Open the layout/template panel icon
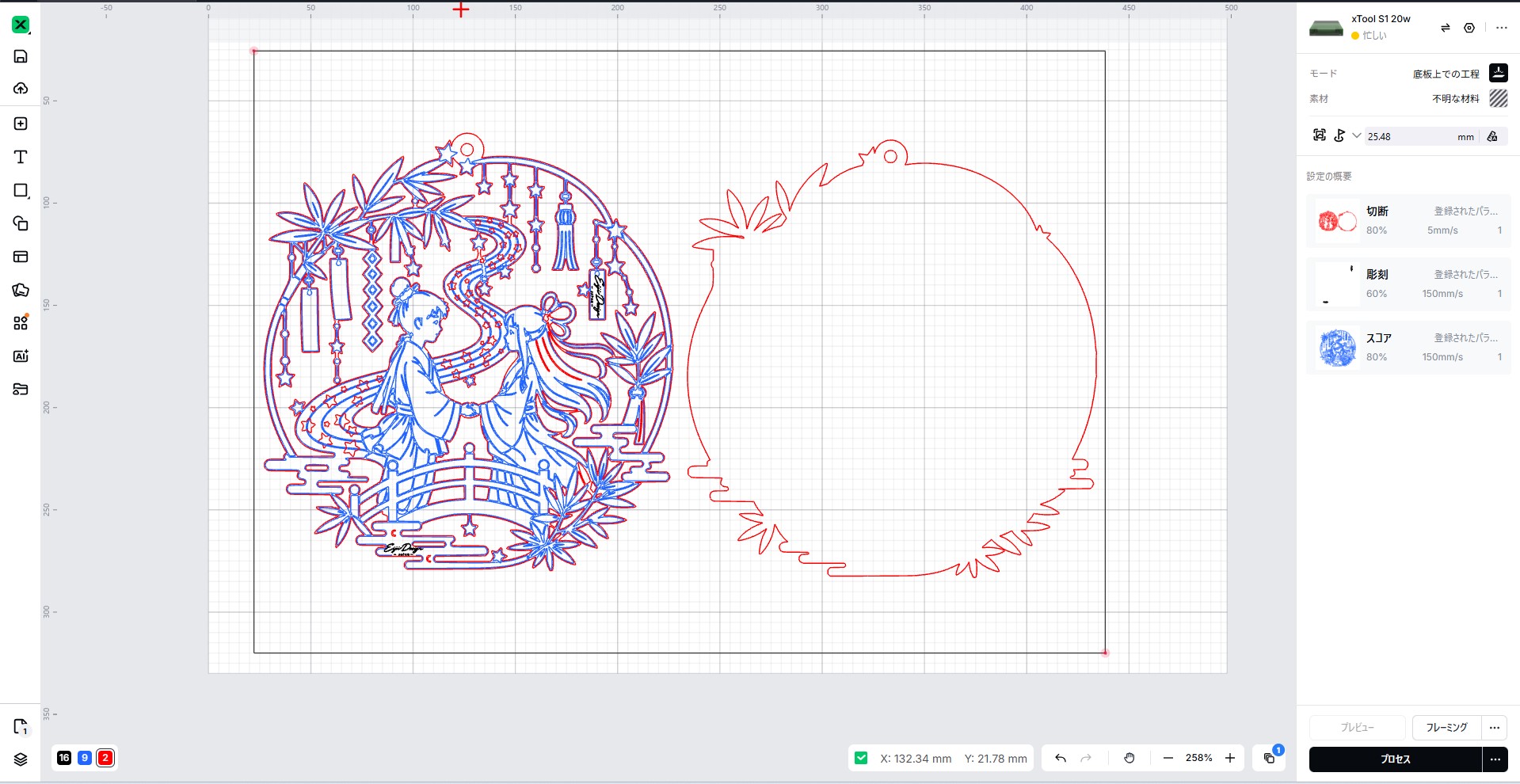The height and width of the screenshot is (784, 1520). (21, 257)
